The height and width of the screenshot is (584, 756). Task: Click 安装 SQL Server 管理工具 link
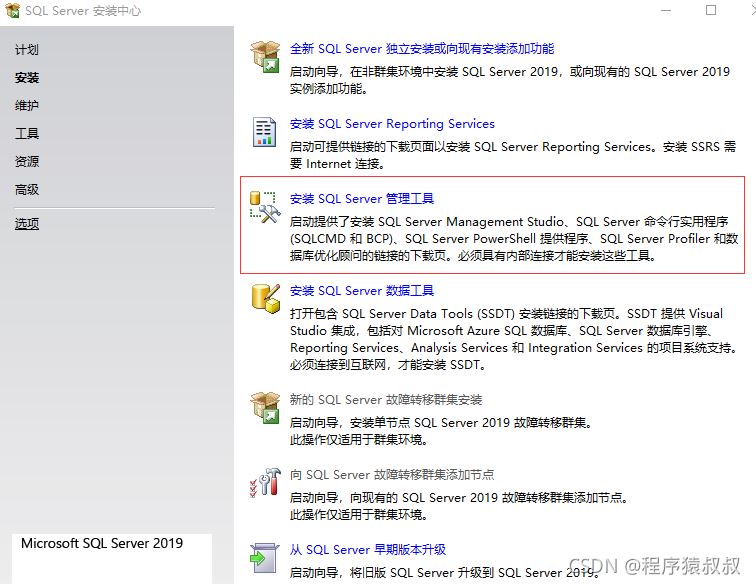pyautogui.click(x=362, y=199)
